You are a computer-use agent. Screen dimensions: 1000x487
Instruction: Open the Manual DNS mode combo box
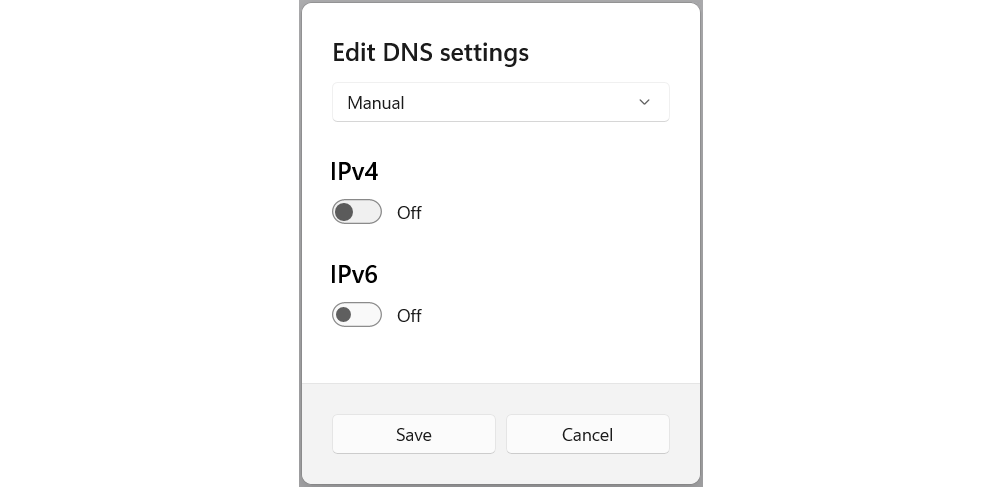click(x=501, y=102)
